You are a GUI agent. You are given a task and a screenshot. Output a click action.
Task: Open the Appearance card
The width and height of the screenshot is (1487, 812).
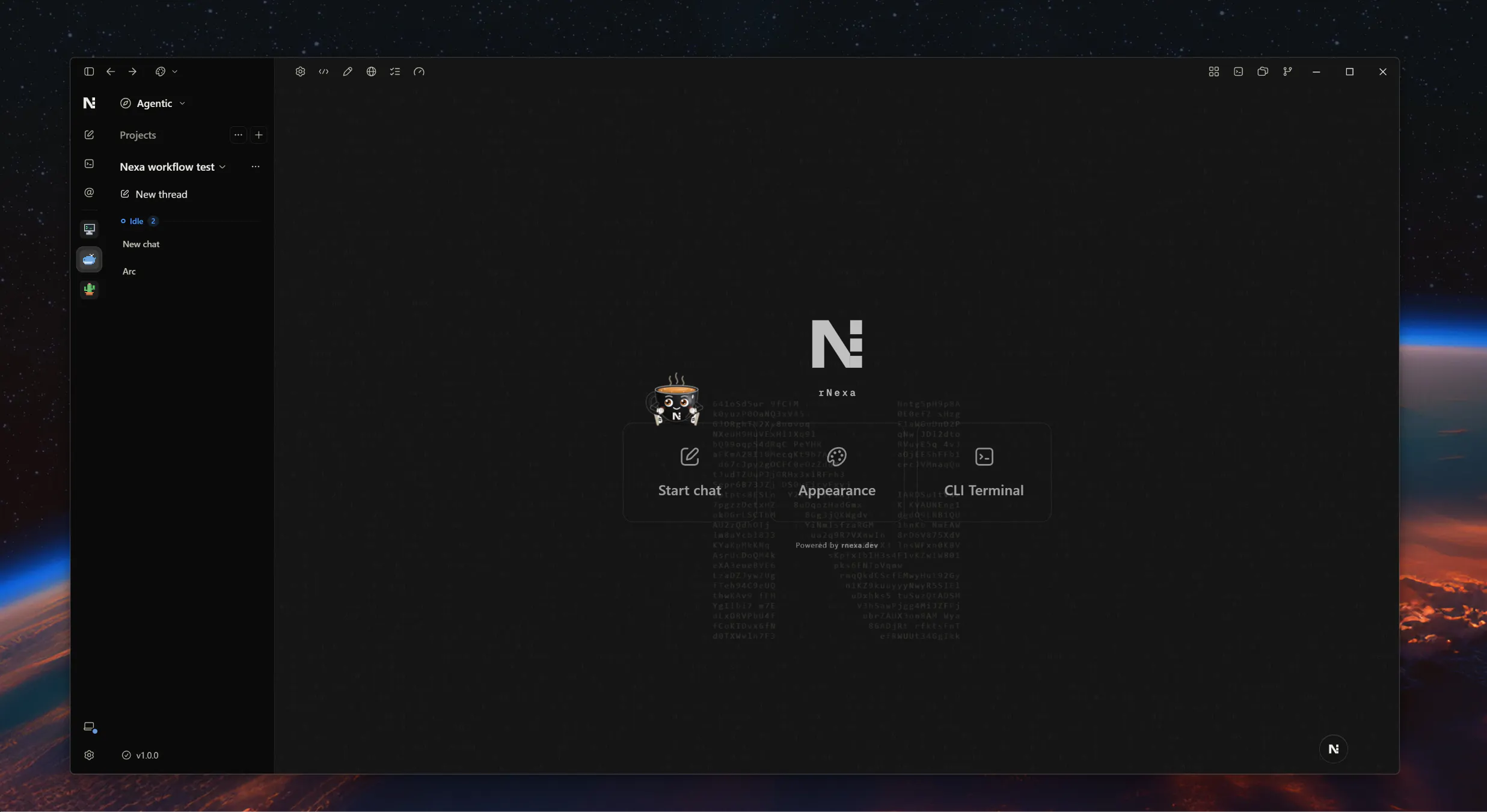coord(836,472)
